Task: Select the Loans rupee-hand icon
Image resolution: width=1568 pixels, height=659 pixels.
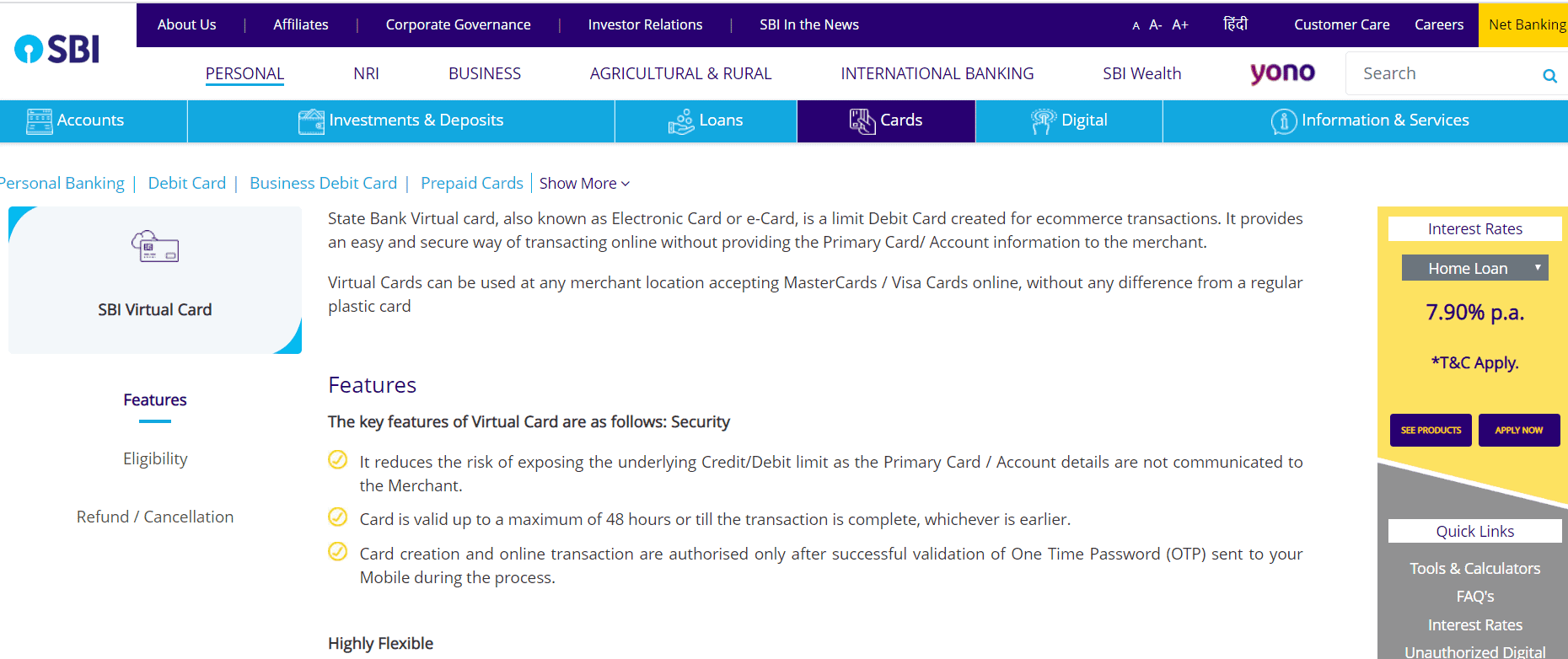Action: tap(679, 120)
